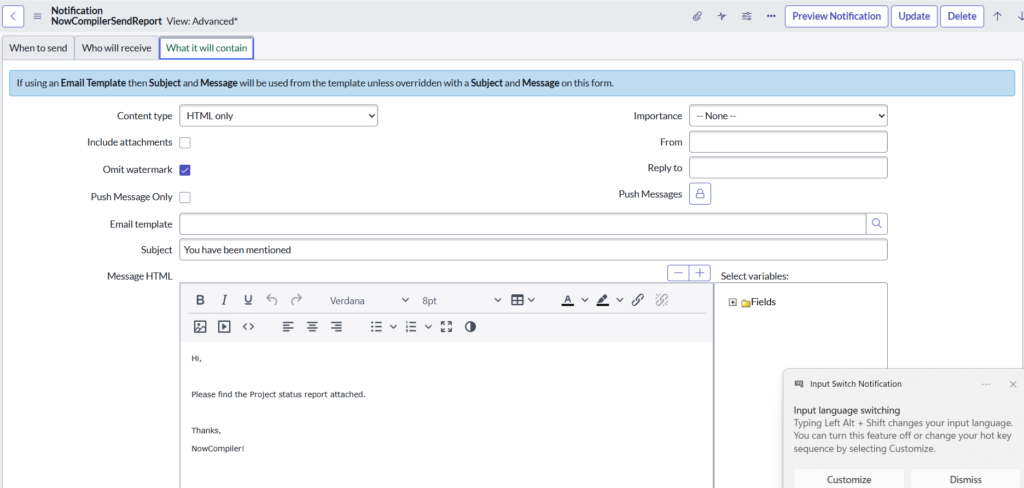1024x488 pixels.
Task: Remove link with the unlink icon
Action: click(x=662, y=300)
